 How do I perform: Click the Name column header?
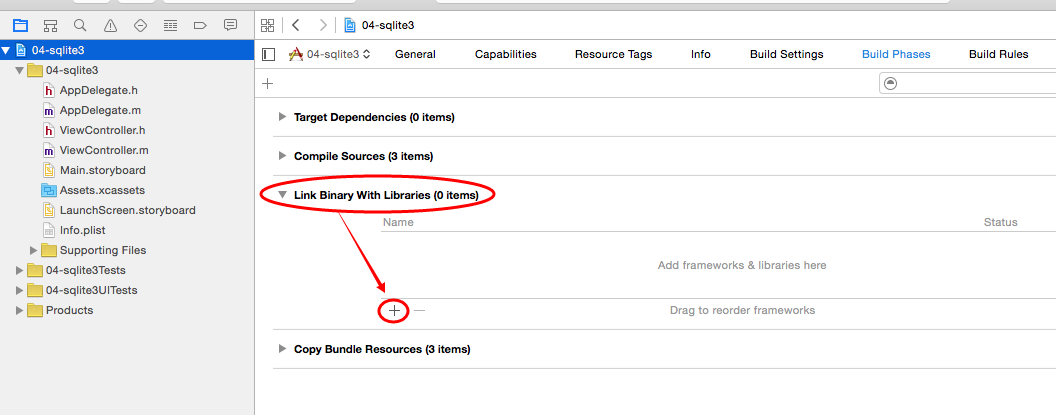click(x=398, y=222)
